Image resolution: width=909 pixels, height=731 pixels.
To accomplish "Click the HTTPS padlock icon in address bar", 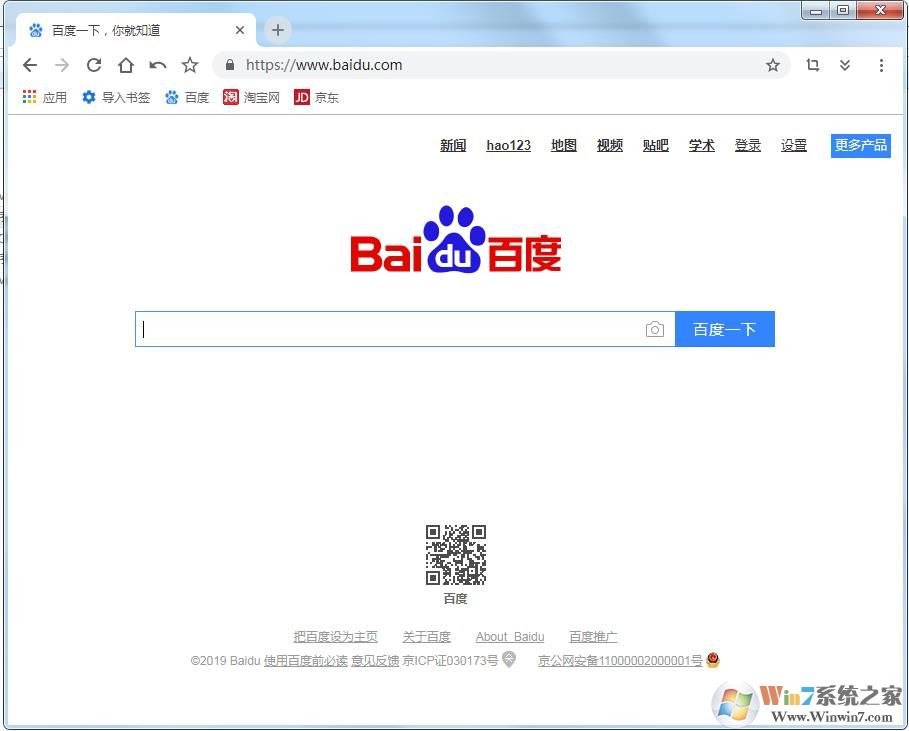I will 229,64.
